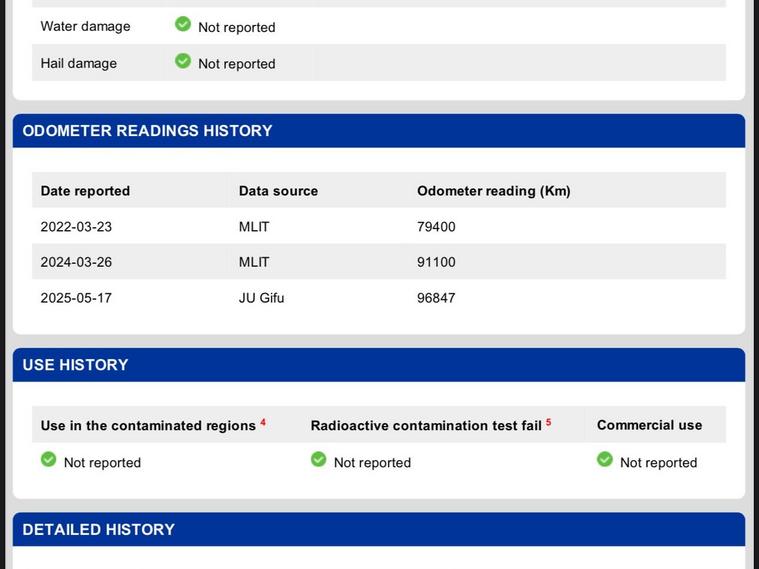Select the Detailed History section header
759x569 pixels.
(99, 530)
